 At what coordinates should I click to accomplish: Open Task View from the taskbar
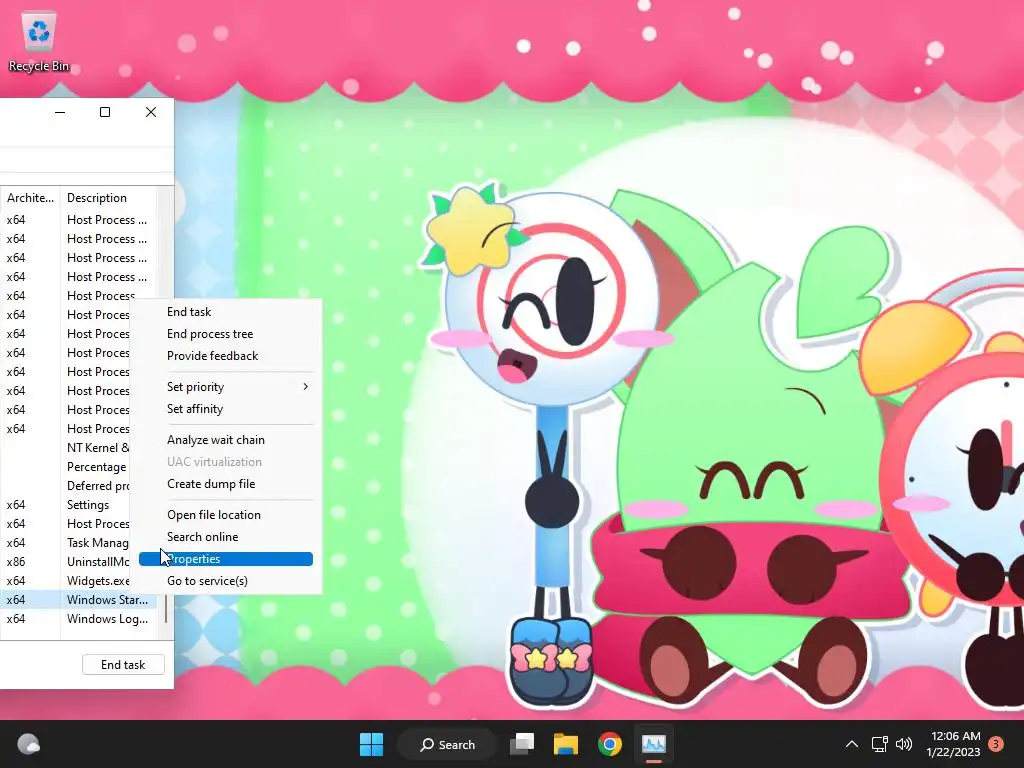(522, 744)
